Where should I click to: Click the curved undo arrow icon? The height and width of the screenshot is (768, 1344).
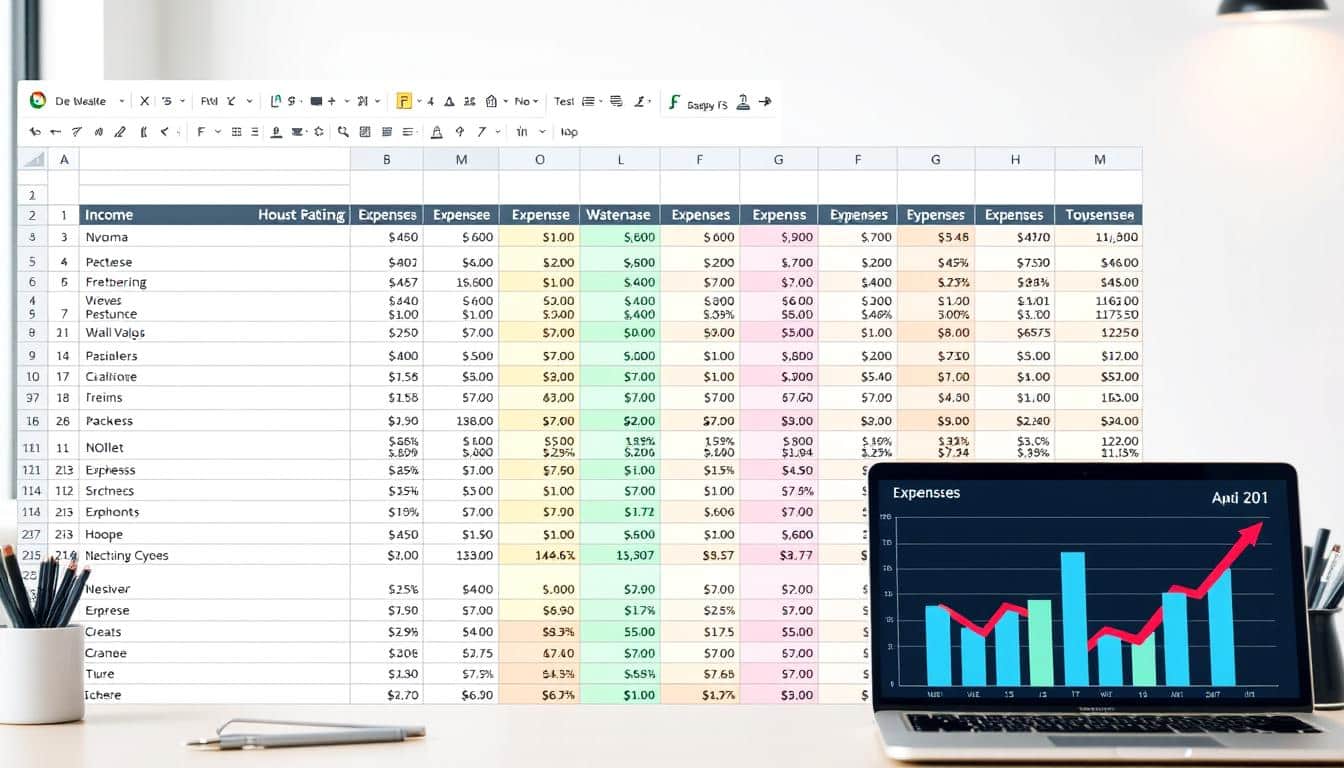click(x=35, y=132)
